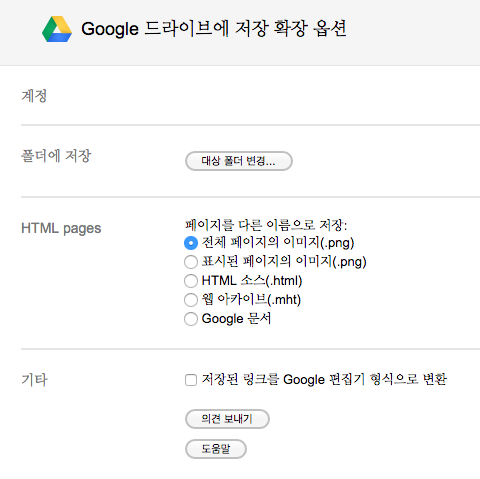Click the page title Google 드라이브에 저장 확장 옵션

point(214,29)
